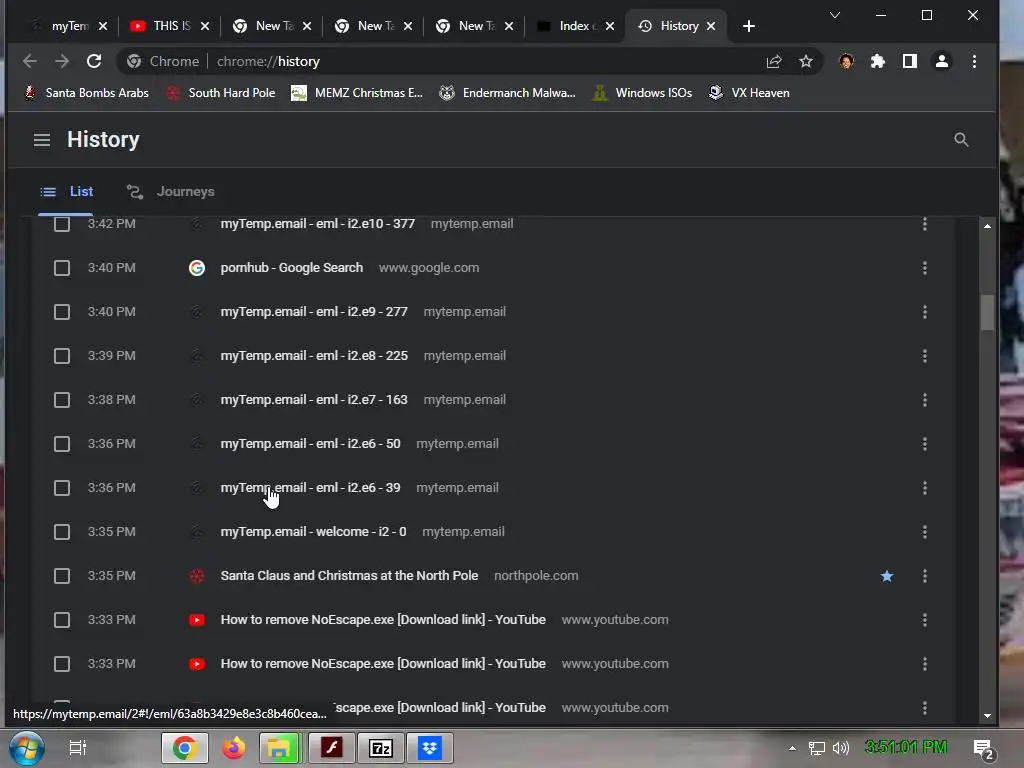Click the Windows Start orb

27,748
